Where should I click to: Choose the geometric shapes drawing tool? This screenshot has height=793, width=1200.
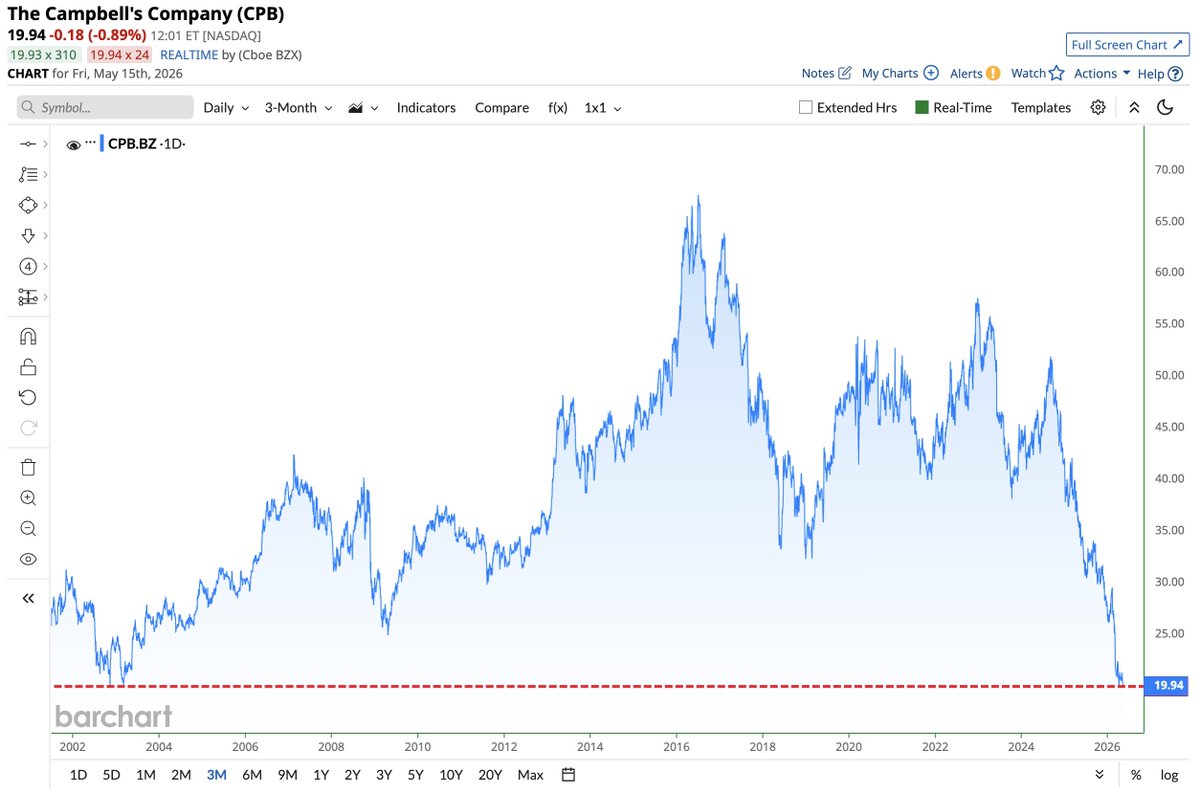click(x=28, y=205)
